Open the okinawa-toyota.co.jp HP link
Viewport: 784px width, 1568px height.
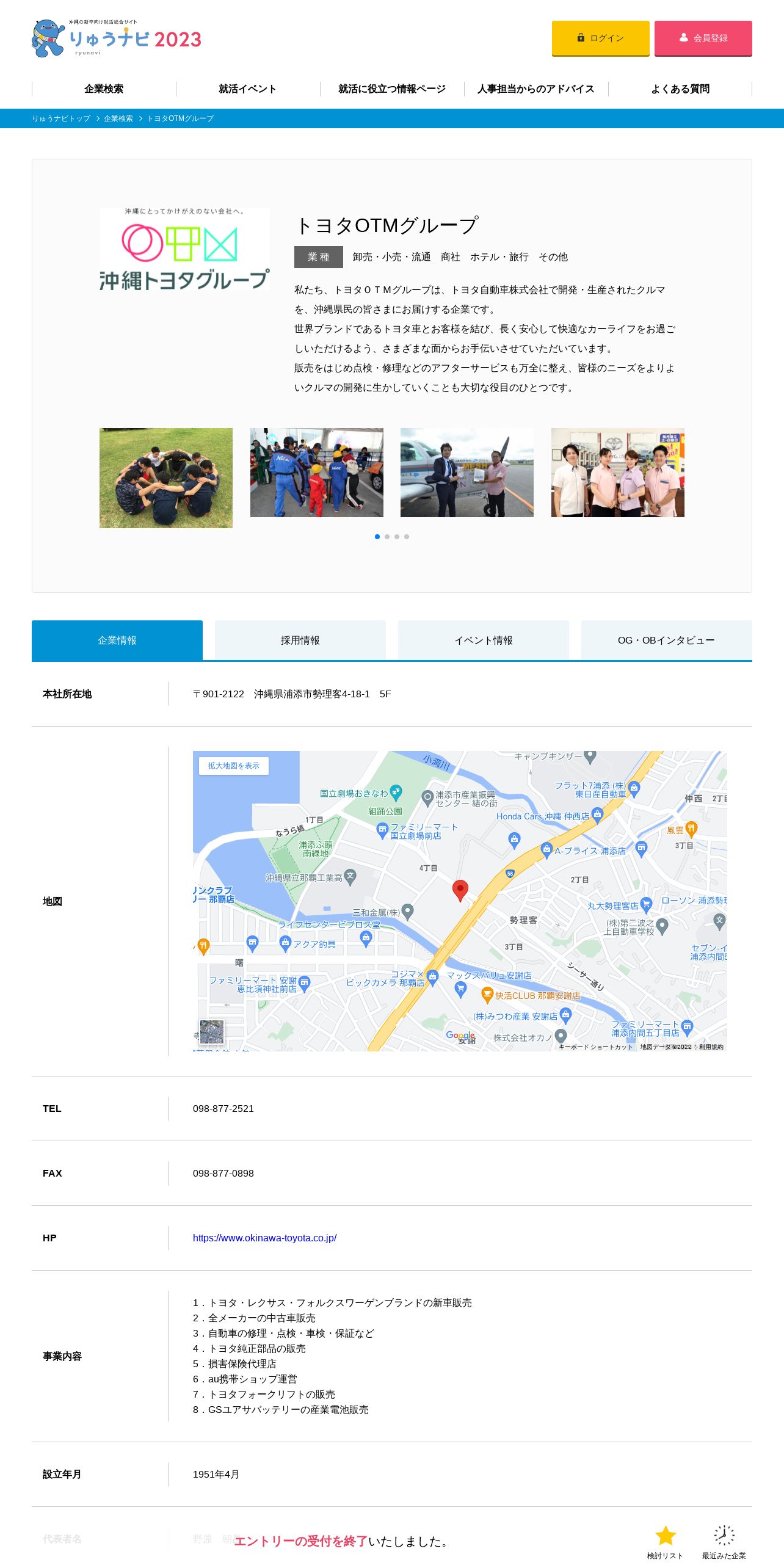point(264,1238)
